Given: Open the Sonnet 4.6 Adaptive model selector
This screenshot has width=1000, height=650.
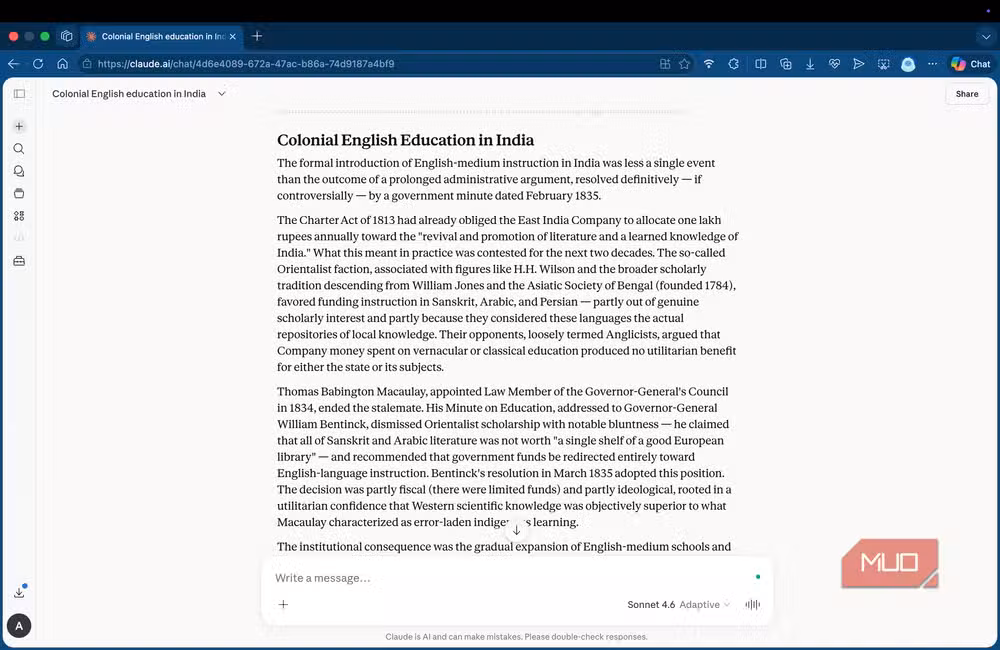Looking at the screenshot, I should point(679,604).
